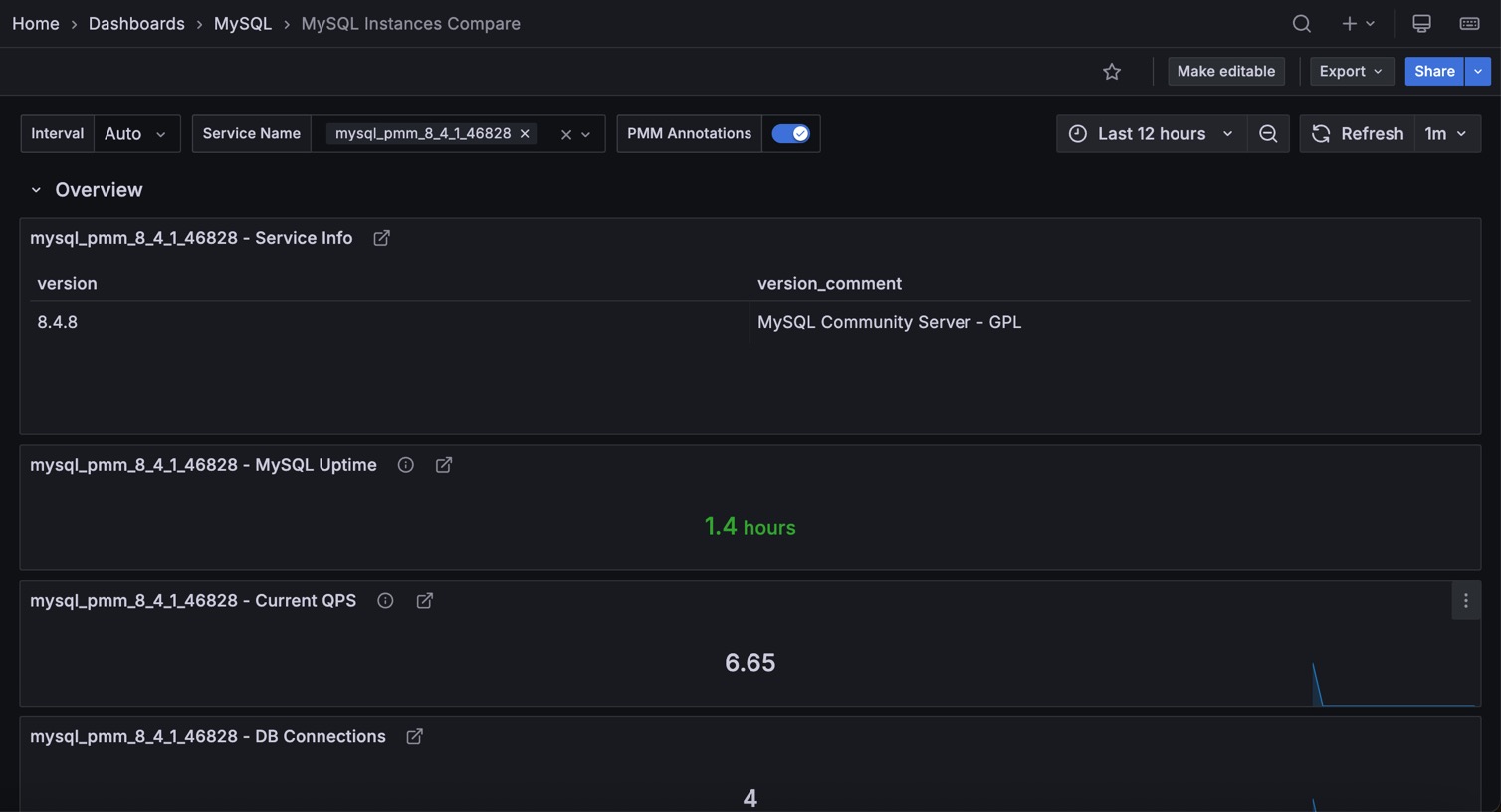Open Current QPS panel external link icon
The width and height of the screenshot is (1501, 812).
(x=424, y=601)
